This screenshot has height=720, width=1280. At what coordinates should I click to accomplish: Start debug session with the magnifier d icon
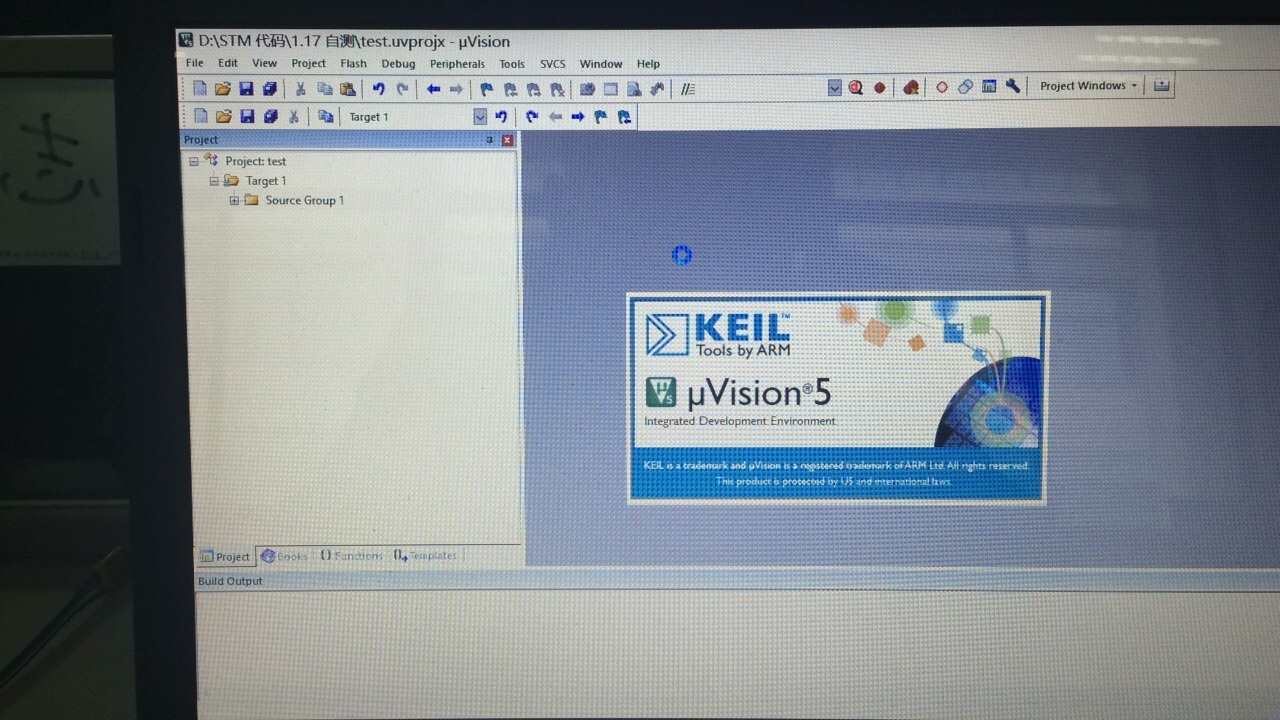coord(856,87)
